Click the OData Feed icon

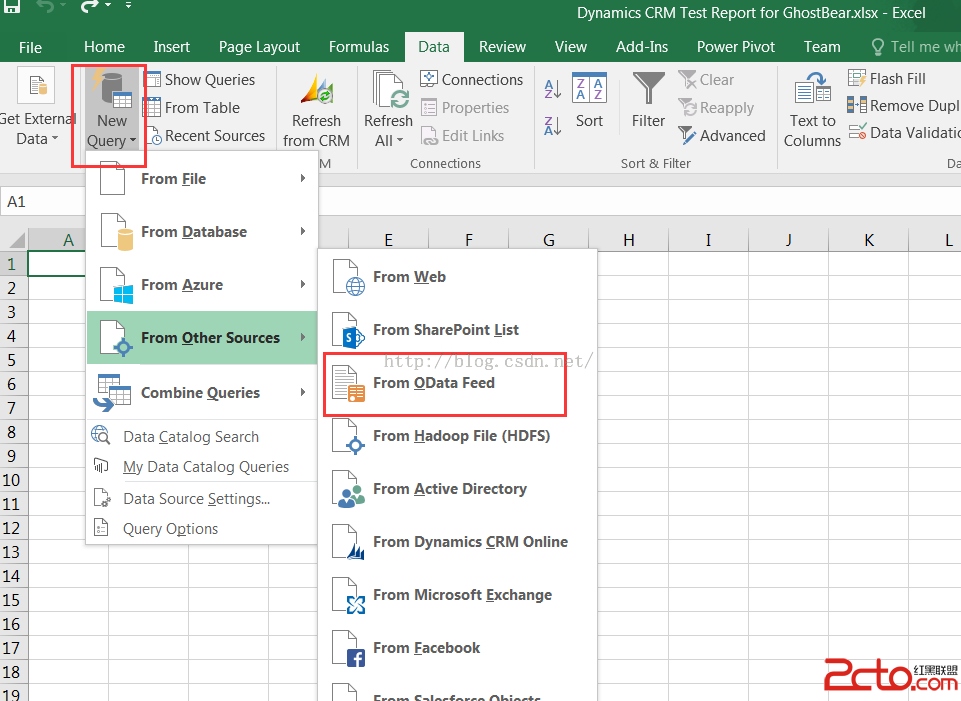[x=349, y=384]
